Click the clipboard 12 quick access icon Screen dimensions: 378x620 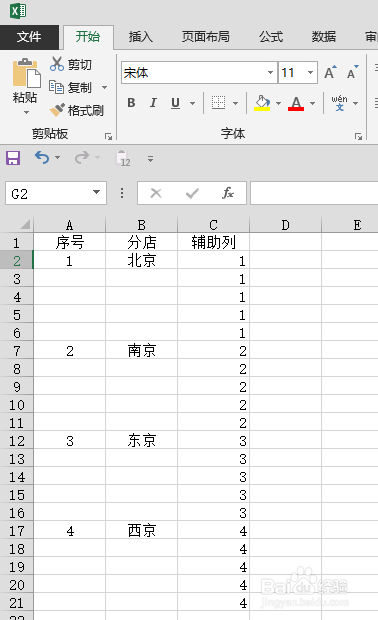click(x=123, y=158)
